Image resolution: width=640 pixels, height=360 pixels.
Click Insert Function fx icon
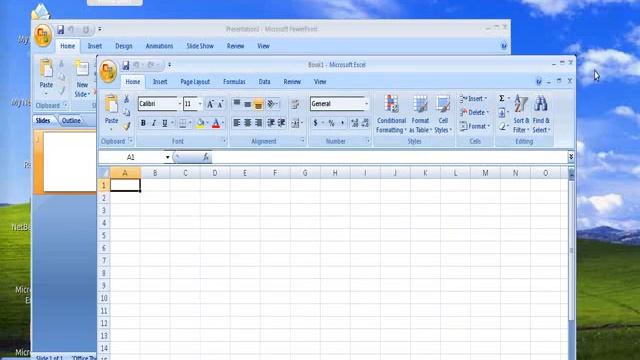tap(206, 157)
